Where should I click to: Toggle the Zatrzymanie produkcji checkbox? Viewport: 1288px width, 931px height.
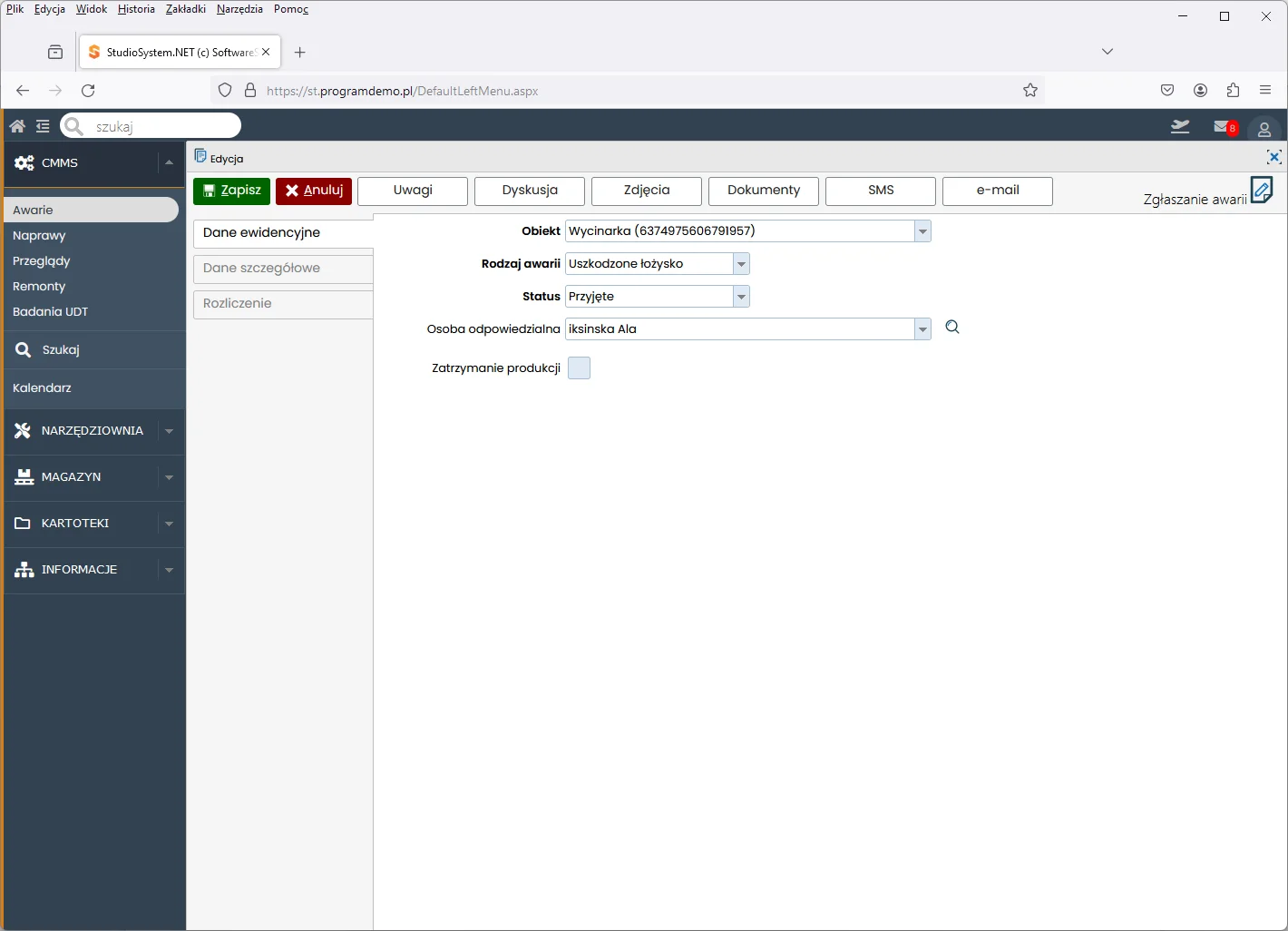tap(579, 367)
